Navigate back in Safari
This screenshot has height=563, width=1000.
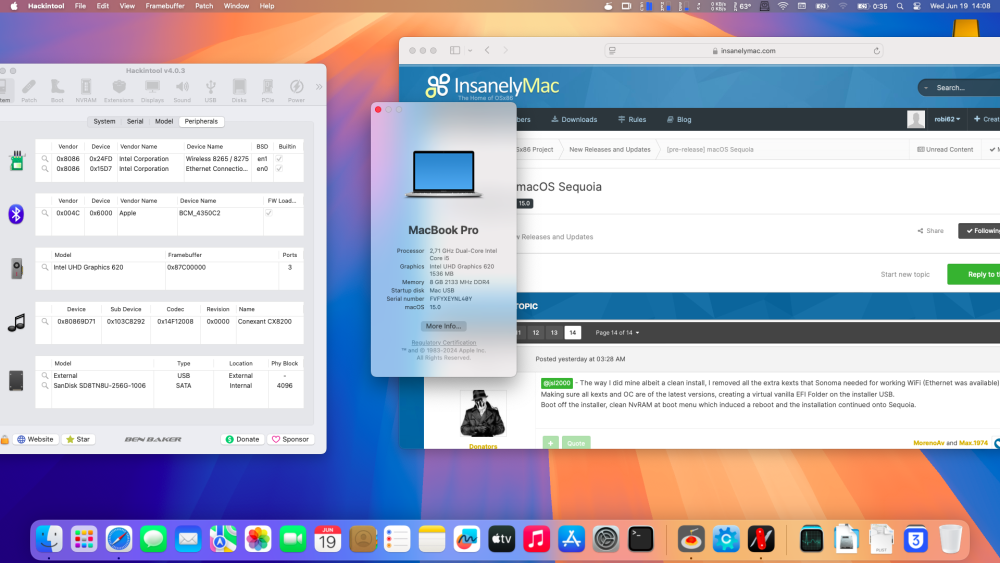click(x=487, y=50)
